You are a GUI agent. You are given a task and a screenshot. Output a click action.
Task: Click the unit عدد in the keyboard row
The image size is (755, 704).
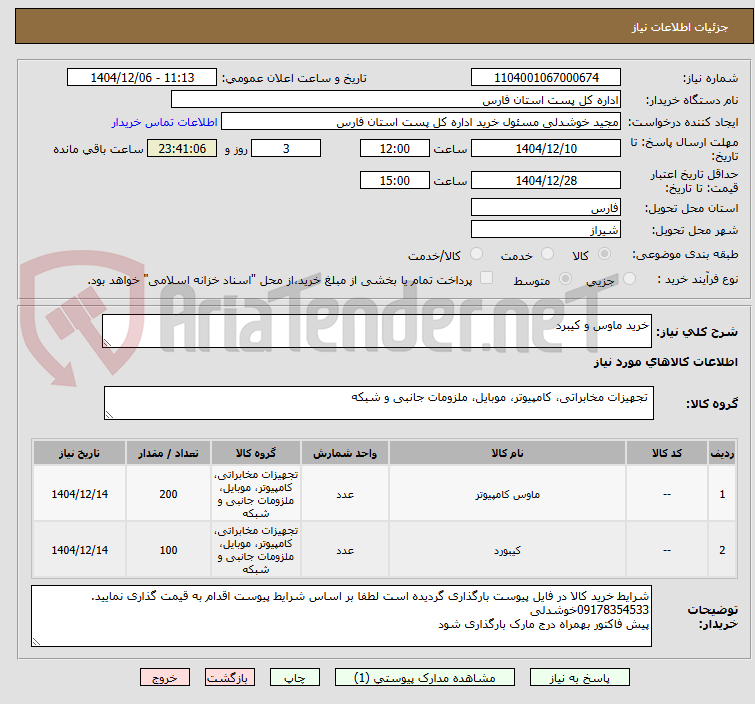(345, 550)
